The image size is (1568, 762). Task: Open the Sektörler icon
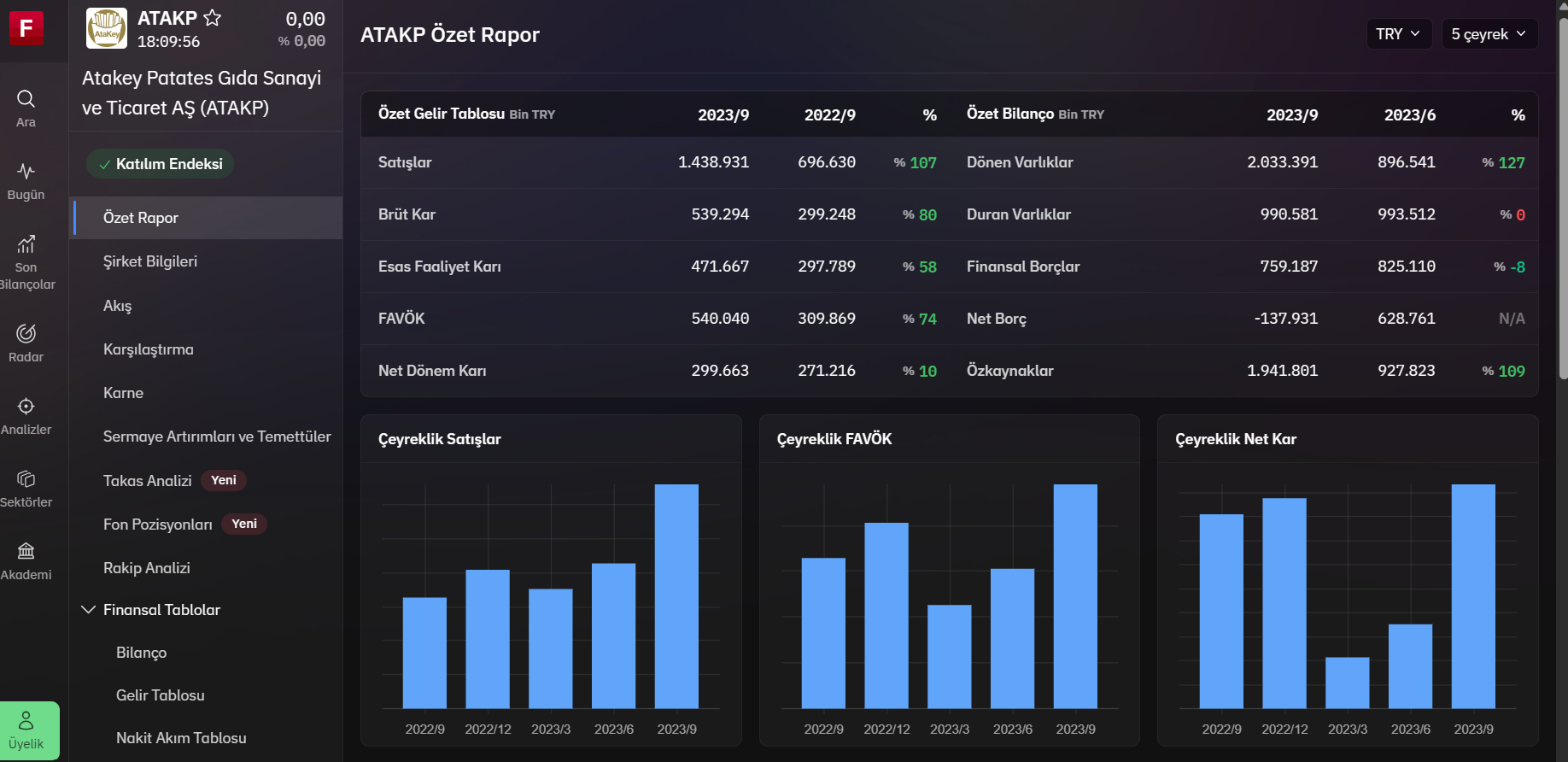point(26,478)
